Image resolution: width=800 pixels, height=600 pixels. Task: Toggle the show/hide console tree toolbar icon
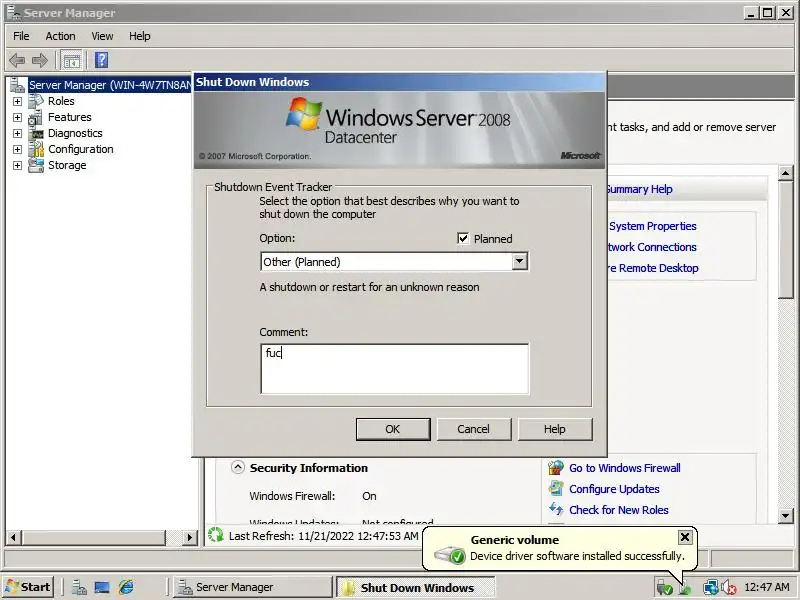[71, 61]
